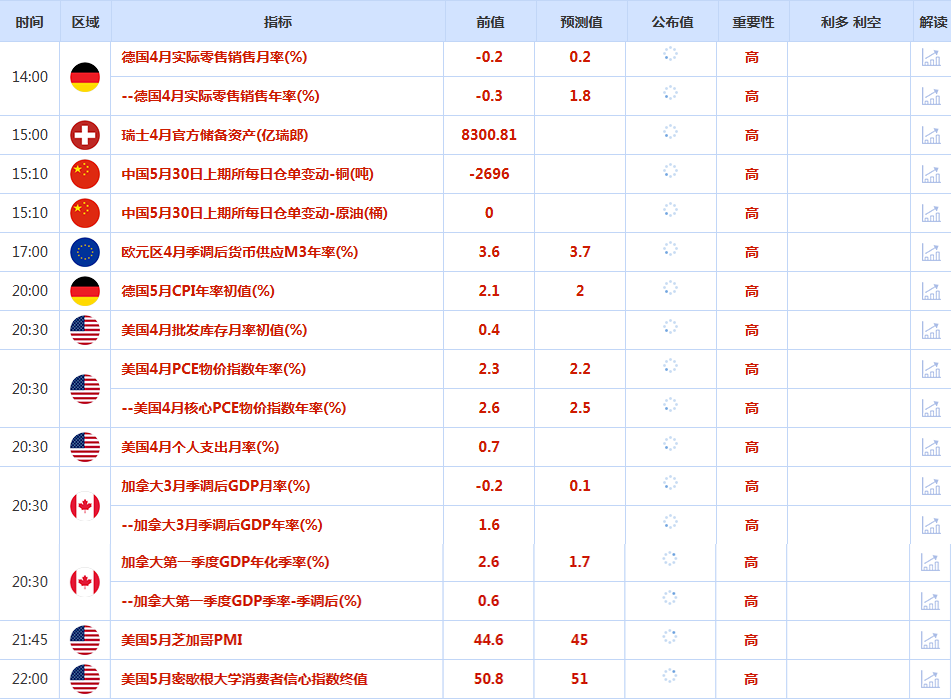The image size is (951, 700).
Task: Open 美国5月芝加哥PMI indicator link
Action: pos(182,640)
